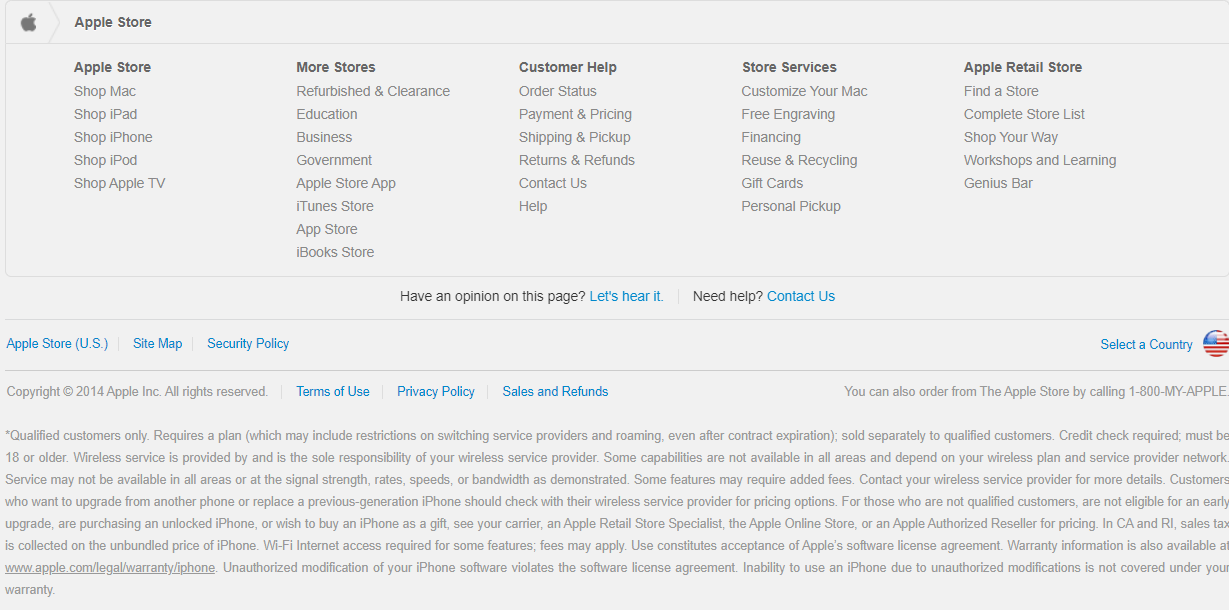The height and width of the screenshot is (610, 1229).
Task: Click the More Stores column heading
Action: 336,67
